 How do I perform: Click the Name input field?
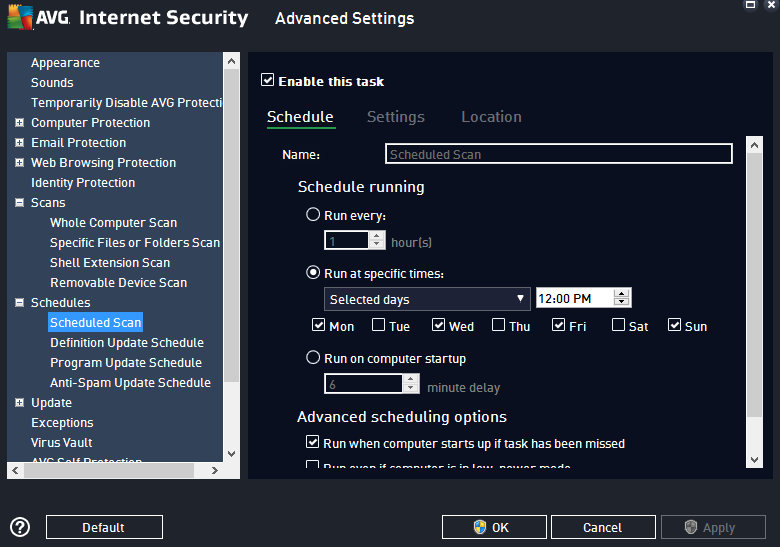click(x=559, y=154)
